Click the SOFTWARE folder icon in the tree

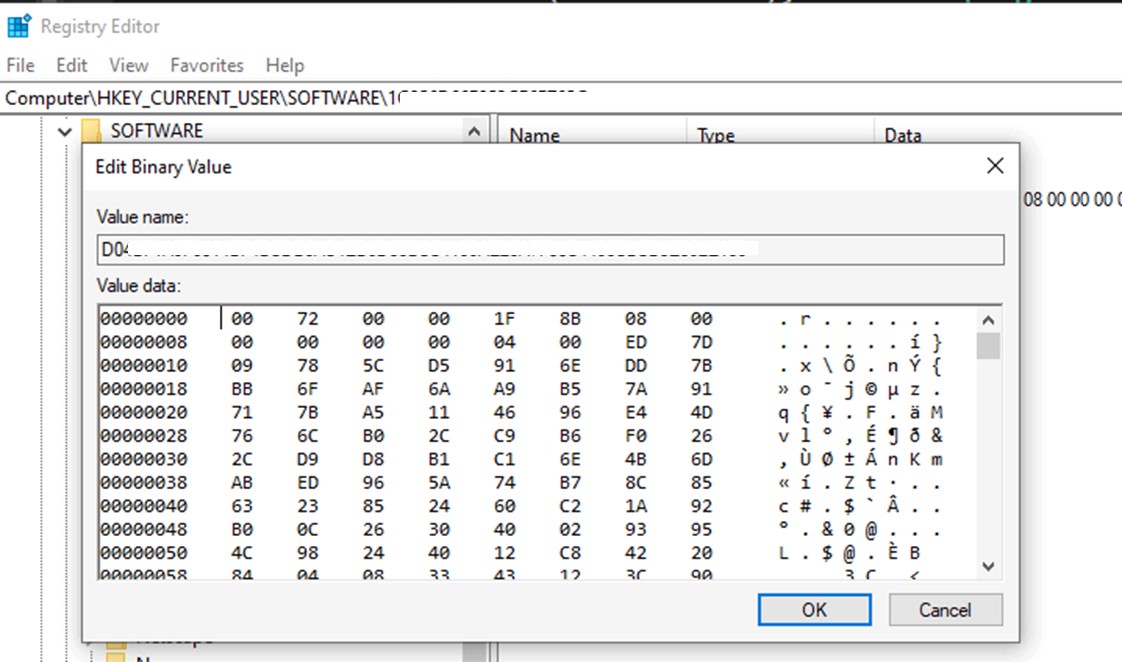tap(92, 131)
